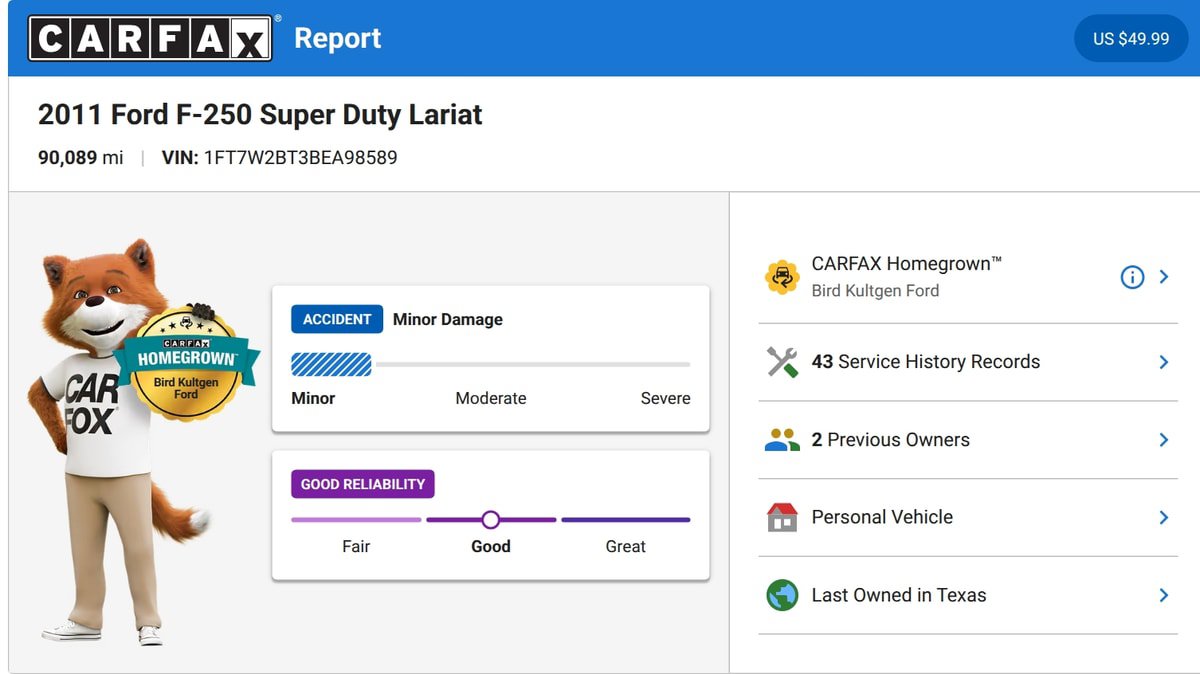Click the Homegrown gold medal on fox

[187, 364]
